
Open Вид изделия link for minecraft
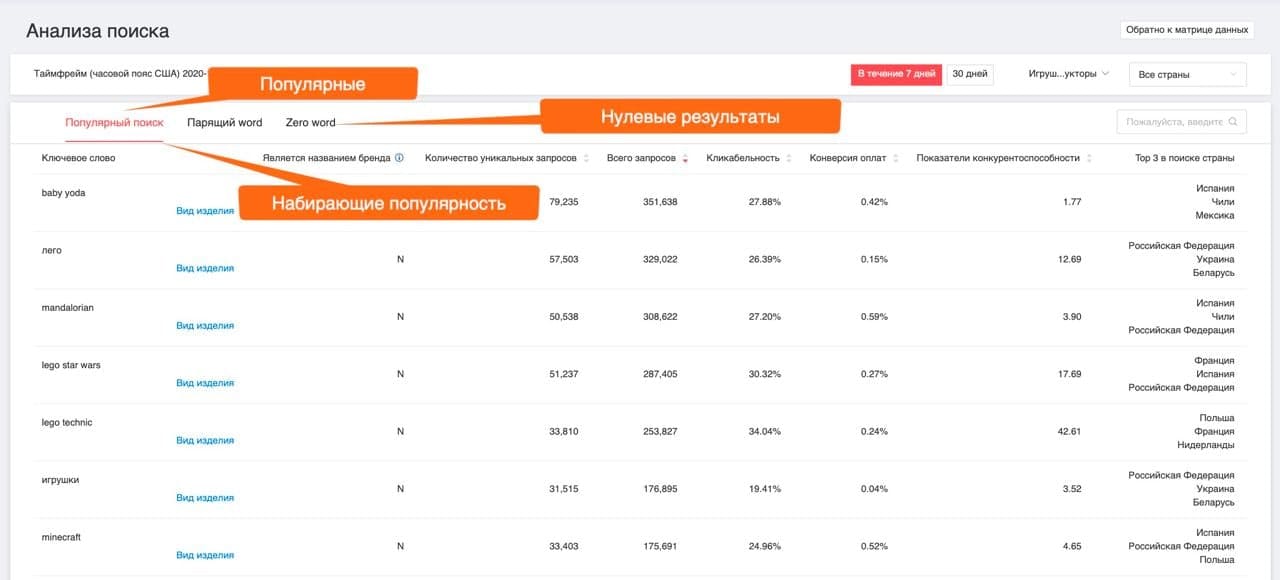(205, 555)
